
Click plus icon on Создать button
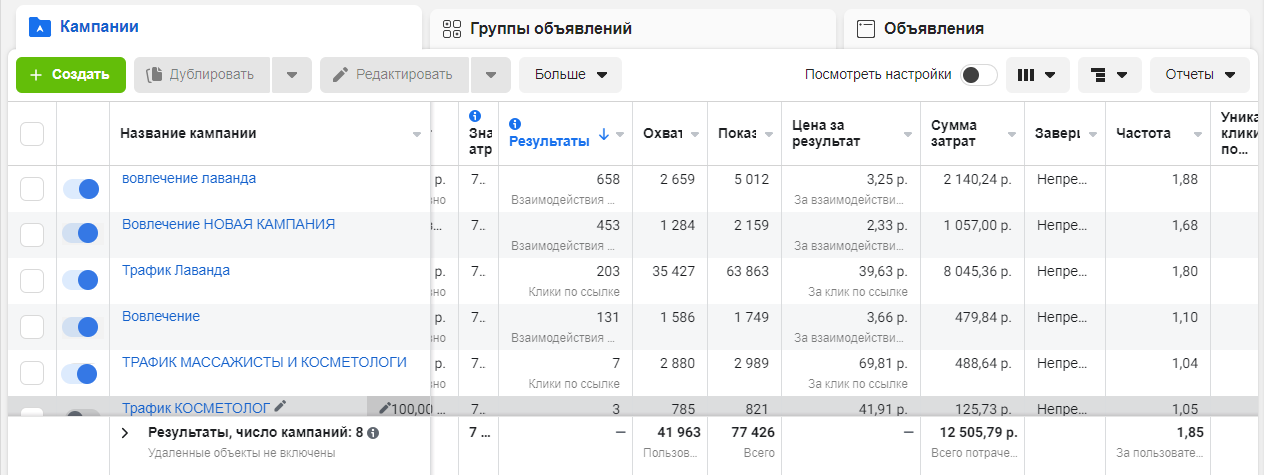coord(36,75)
